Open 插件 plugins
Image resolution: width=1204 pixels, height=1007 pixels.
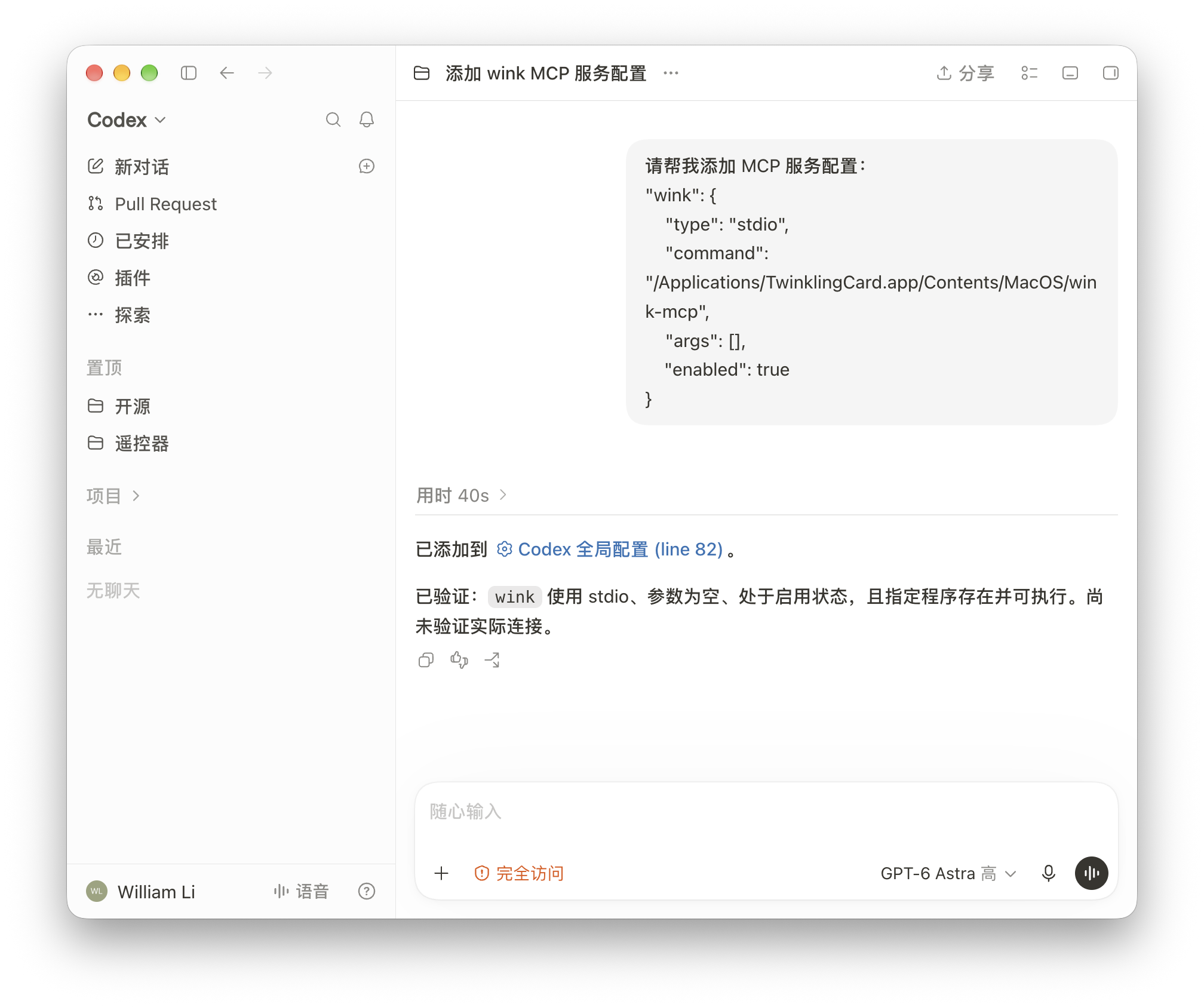tap(119, 278)
